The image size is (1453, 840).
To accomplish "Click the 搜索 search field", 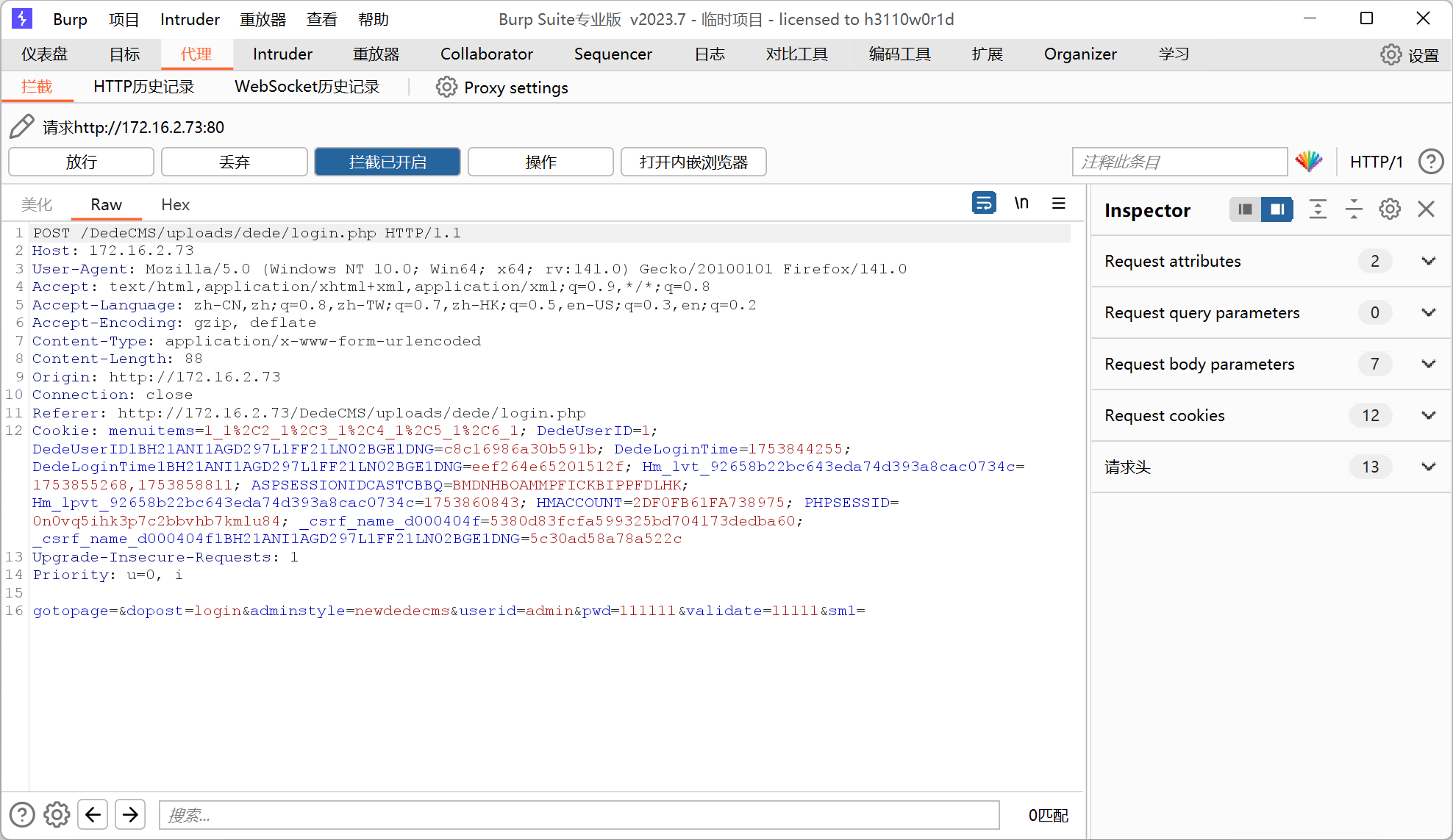I will 579,815.
